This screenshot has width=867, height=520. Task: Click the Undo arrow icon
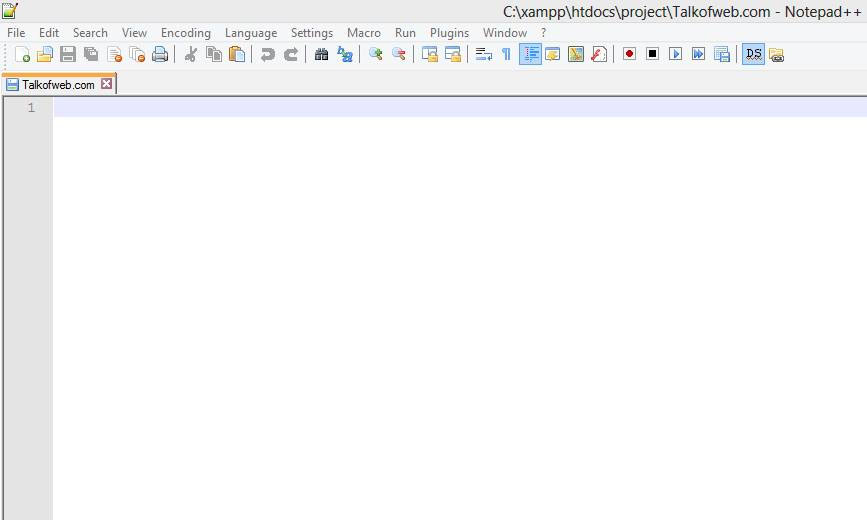coord(267,54)
